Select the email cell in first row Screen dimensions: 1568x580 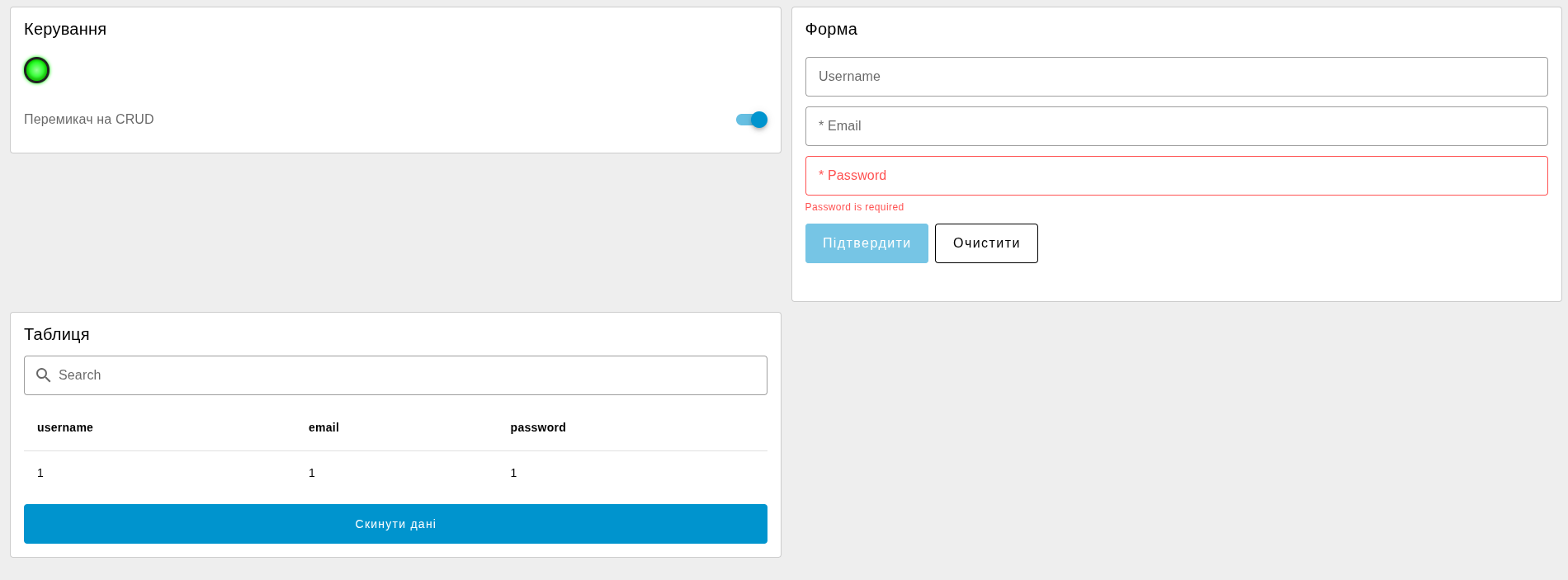point(312,473)
